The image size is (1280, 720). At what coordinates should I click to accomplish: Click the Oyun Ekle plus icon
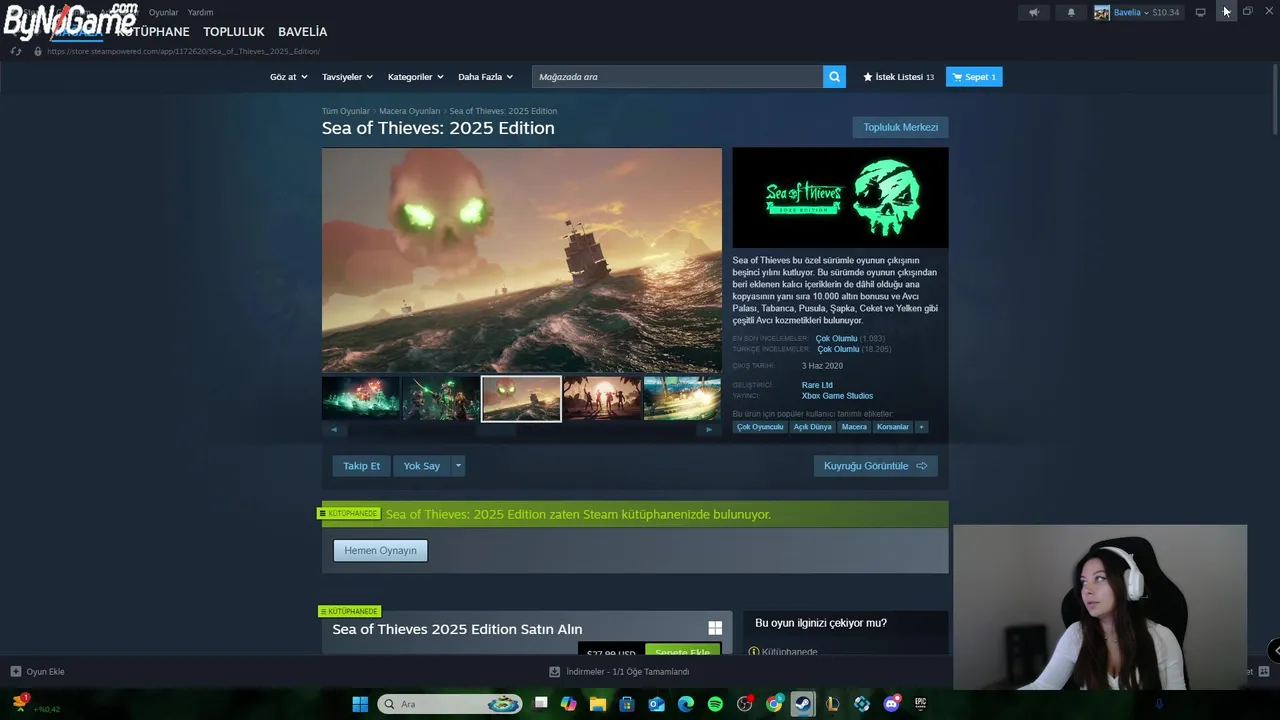click(16, 671)
